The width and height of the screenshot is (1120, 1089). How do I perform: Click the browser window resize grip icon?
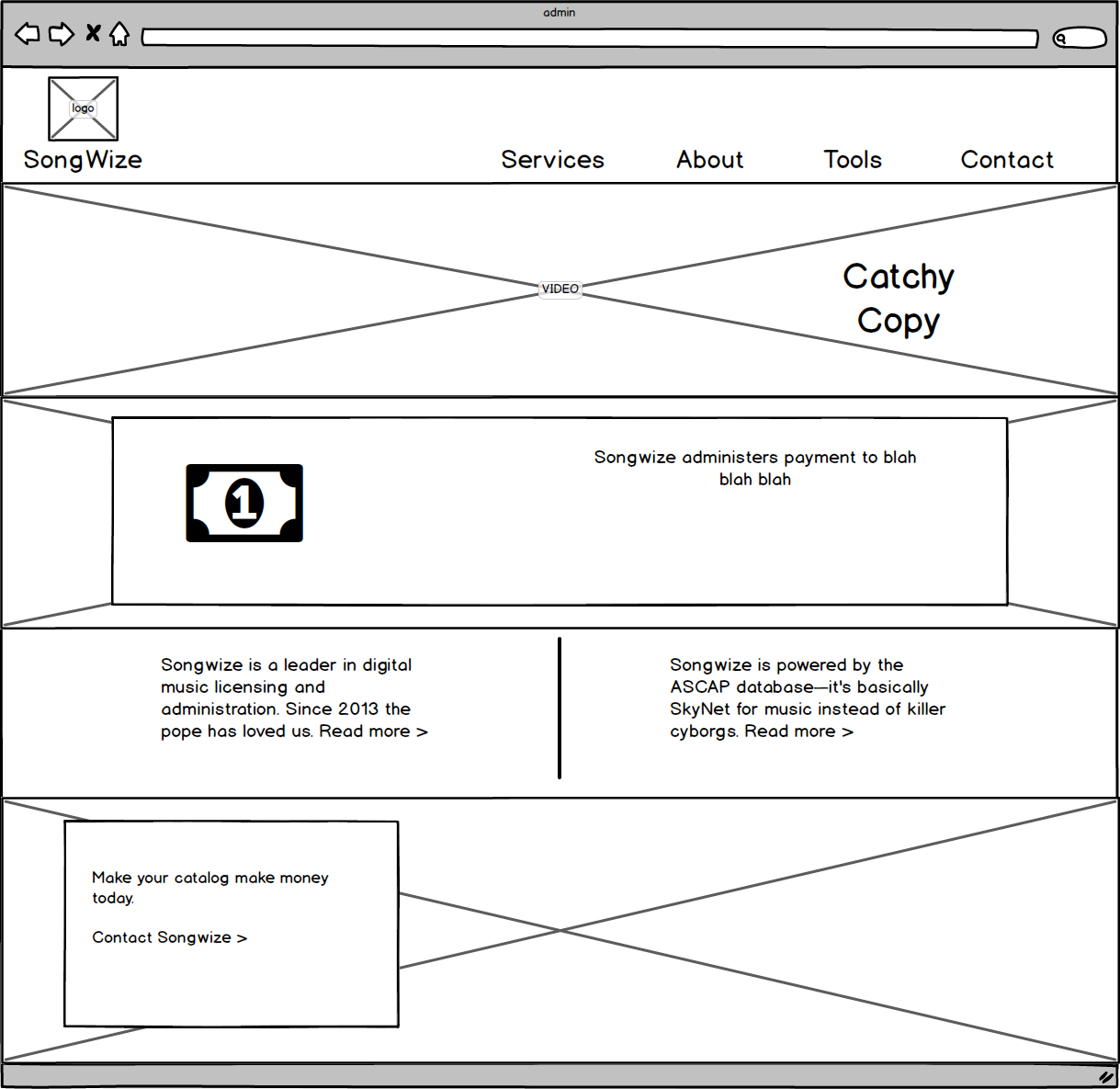[1106, 1076]
